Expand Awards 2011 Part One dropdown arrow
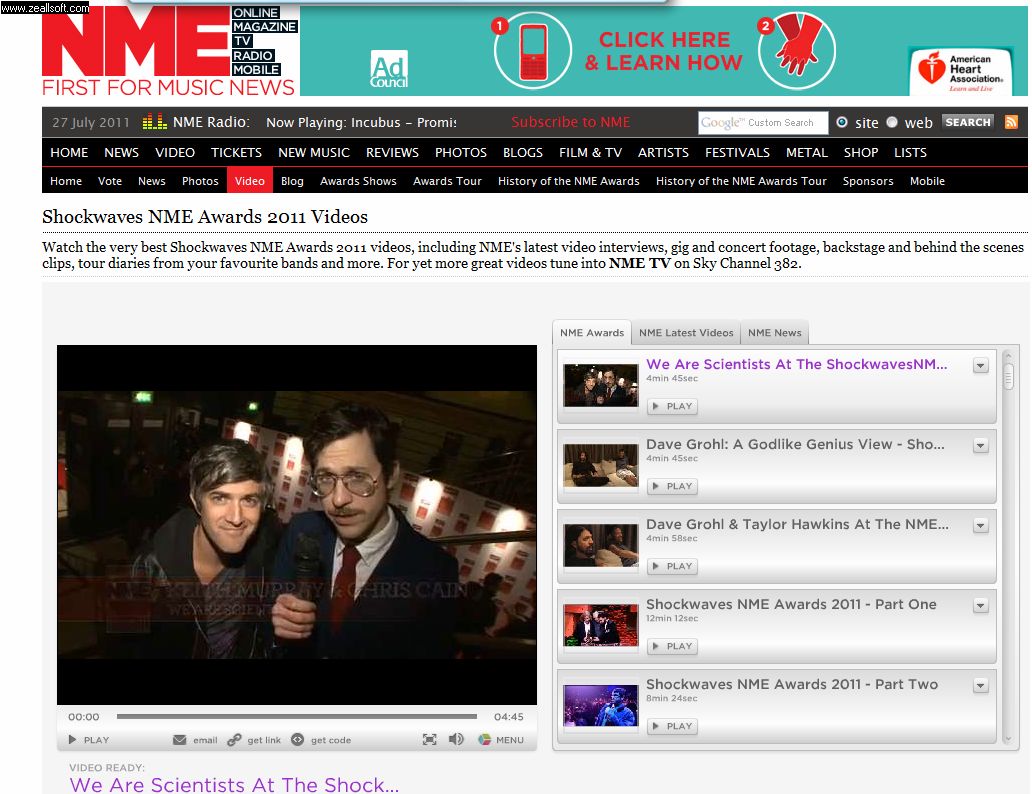 point(981,606)
